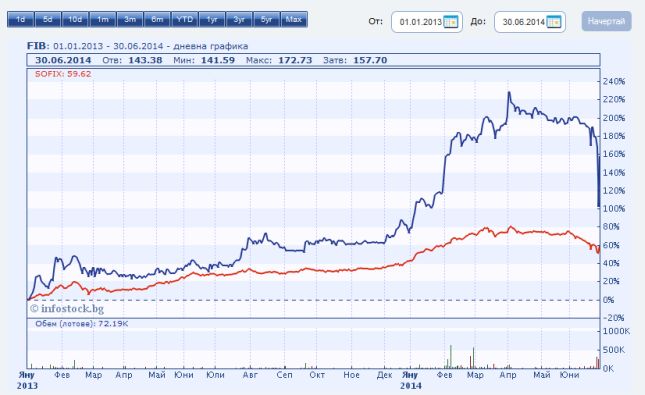The height and width of the screenshot is (395, 645).
Task: Show the 6m period chart
Action: [x=157, y=19]
